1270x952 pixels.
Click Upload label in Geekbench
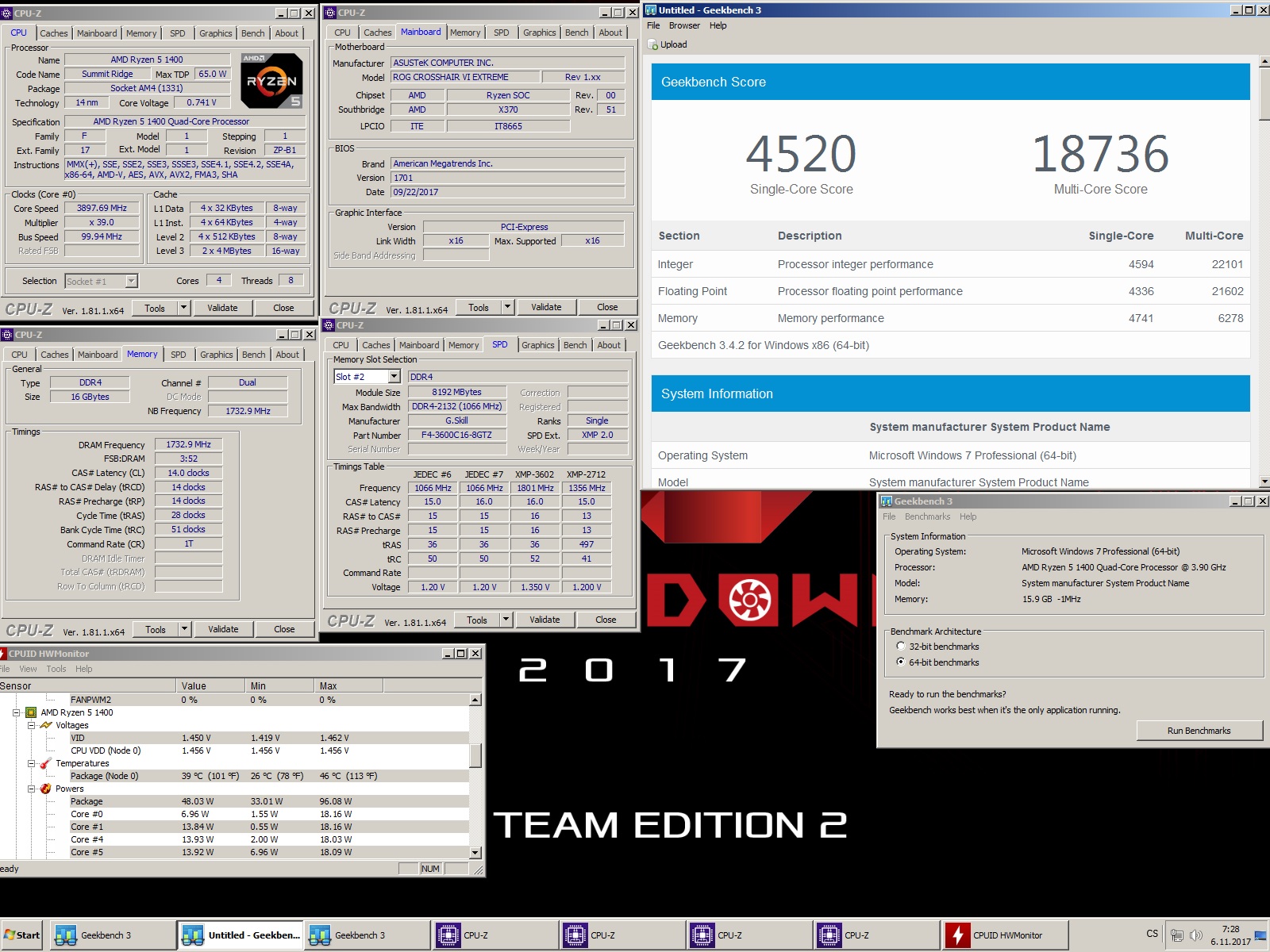pyautogui.click(x=674, y=44)
